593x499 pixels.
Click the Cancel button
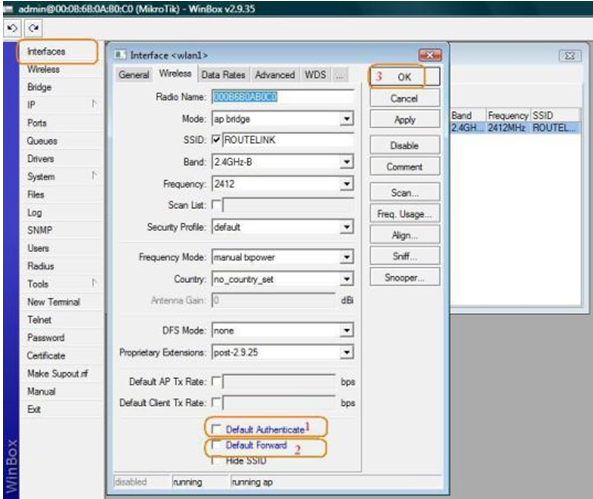click(x=404, y=98)
